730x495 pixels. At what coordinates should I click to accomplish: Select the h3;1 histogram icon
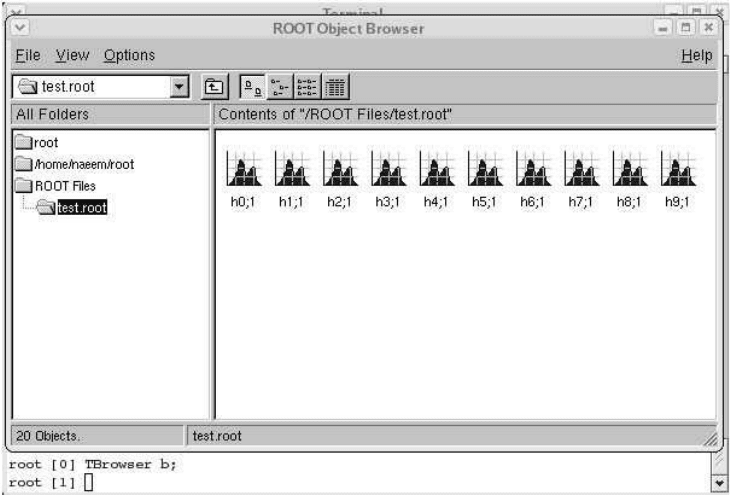(x=386, y=169)
